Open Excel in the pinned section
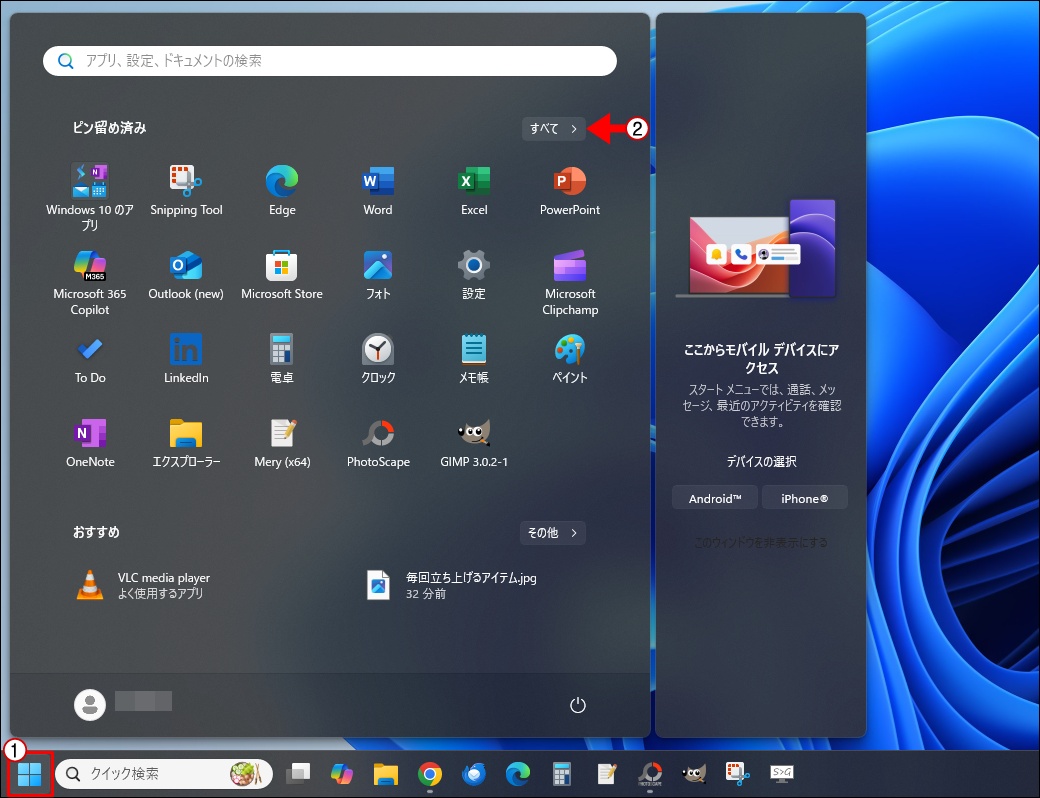 (474, 190)
